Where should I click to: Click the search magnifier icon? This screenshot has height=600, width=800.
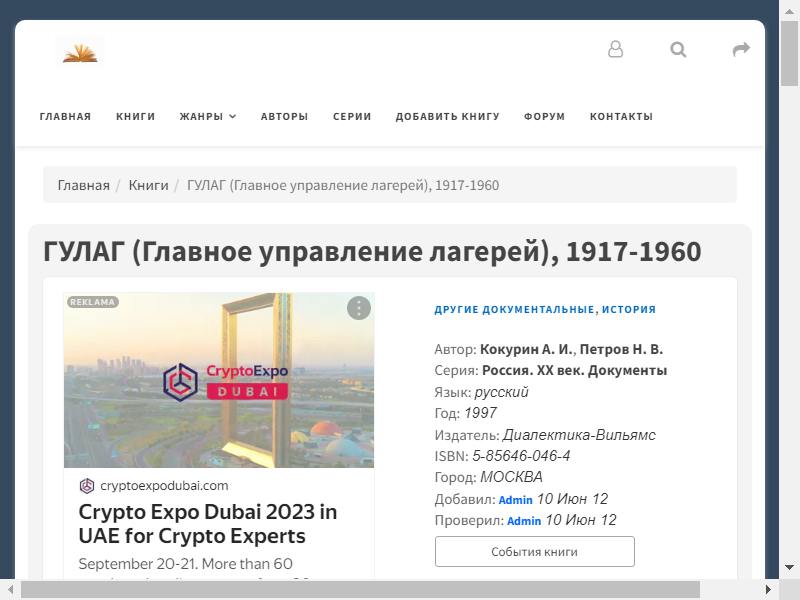point(678,49)
